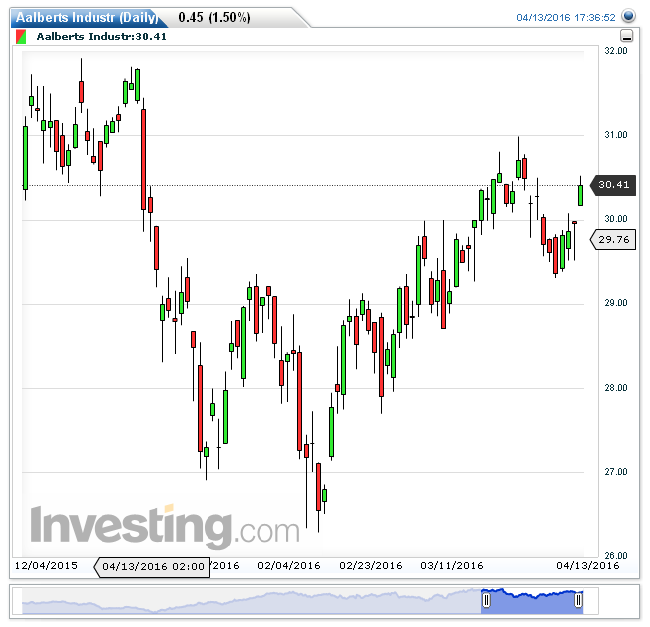Screen dimensions: 650x627
Task: Grab the left handle of the range slider
Action: pyautogui.click(x=486, y=600)
